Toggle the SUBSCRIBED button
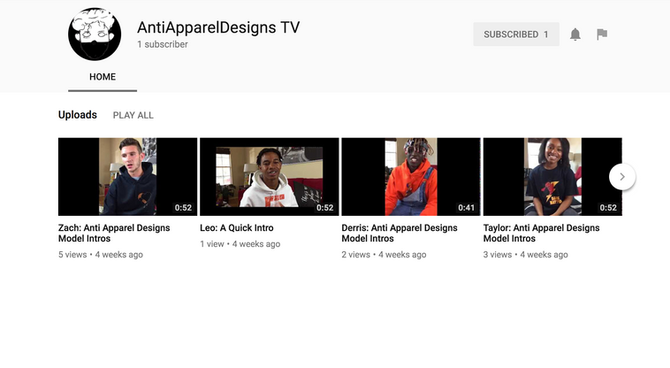The width and height of the screenshot is (670, 368). 516,34
